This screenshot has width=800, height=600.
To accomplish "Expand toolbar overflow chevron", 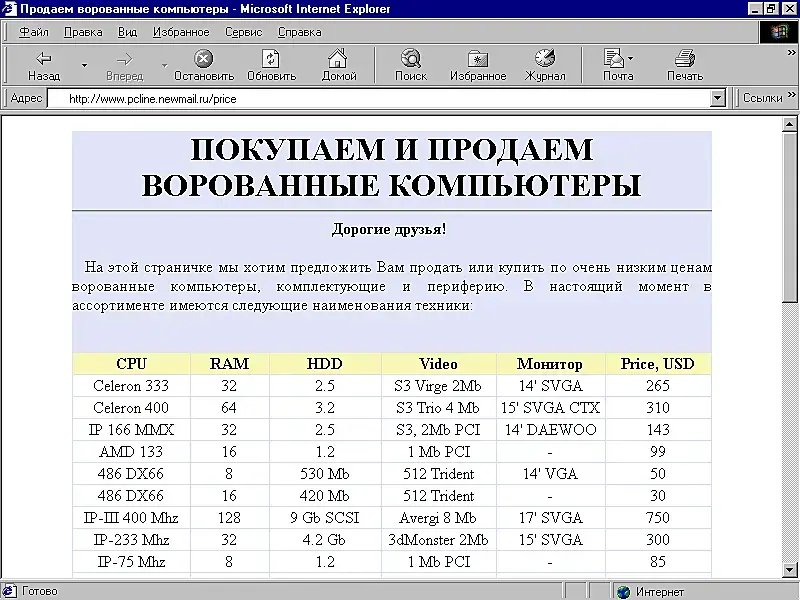I will pyautogui.click(x=791, y=53).
